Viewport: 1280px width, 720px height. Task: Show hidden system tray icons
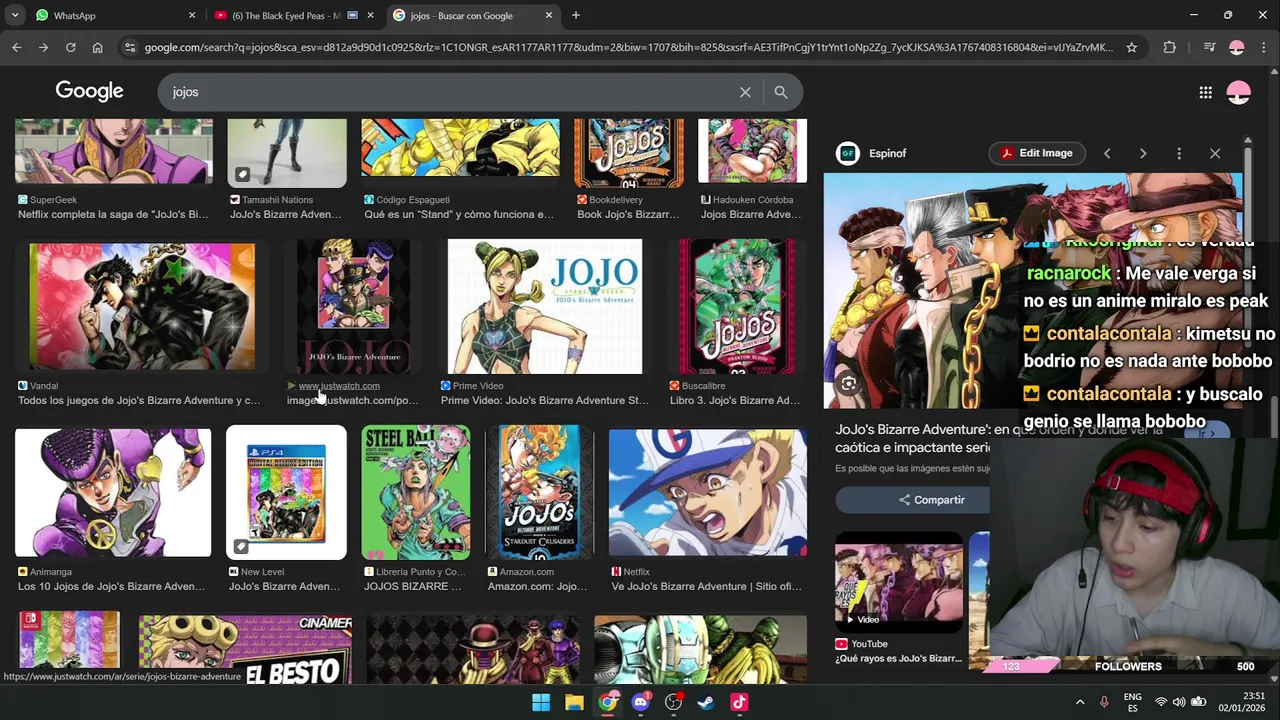[1080, 702]
